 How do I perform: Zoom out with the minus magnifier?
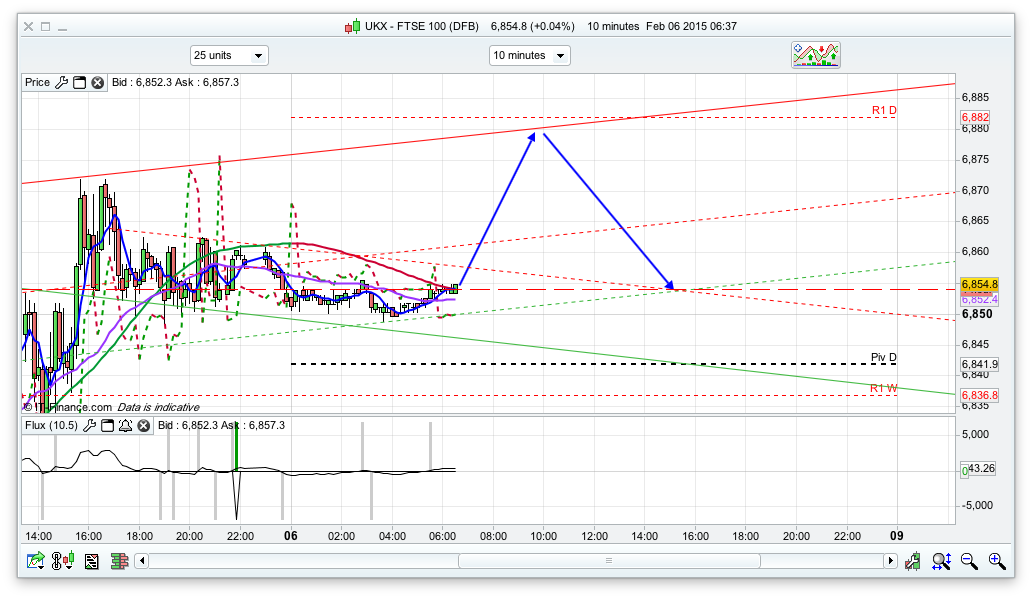coord(968,562)
